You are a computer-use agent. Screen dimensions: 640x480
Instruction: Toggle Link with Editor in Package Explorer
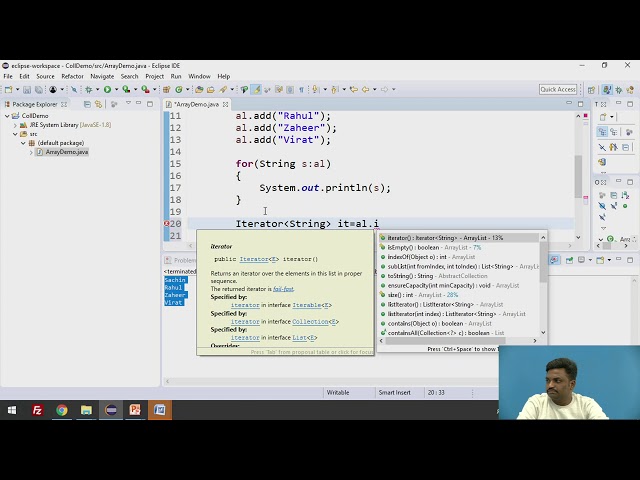click(x=98, y=104)
